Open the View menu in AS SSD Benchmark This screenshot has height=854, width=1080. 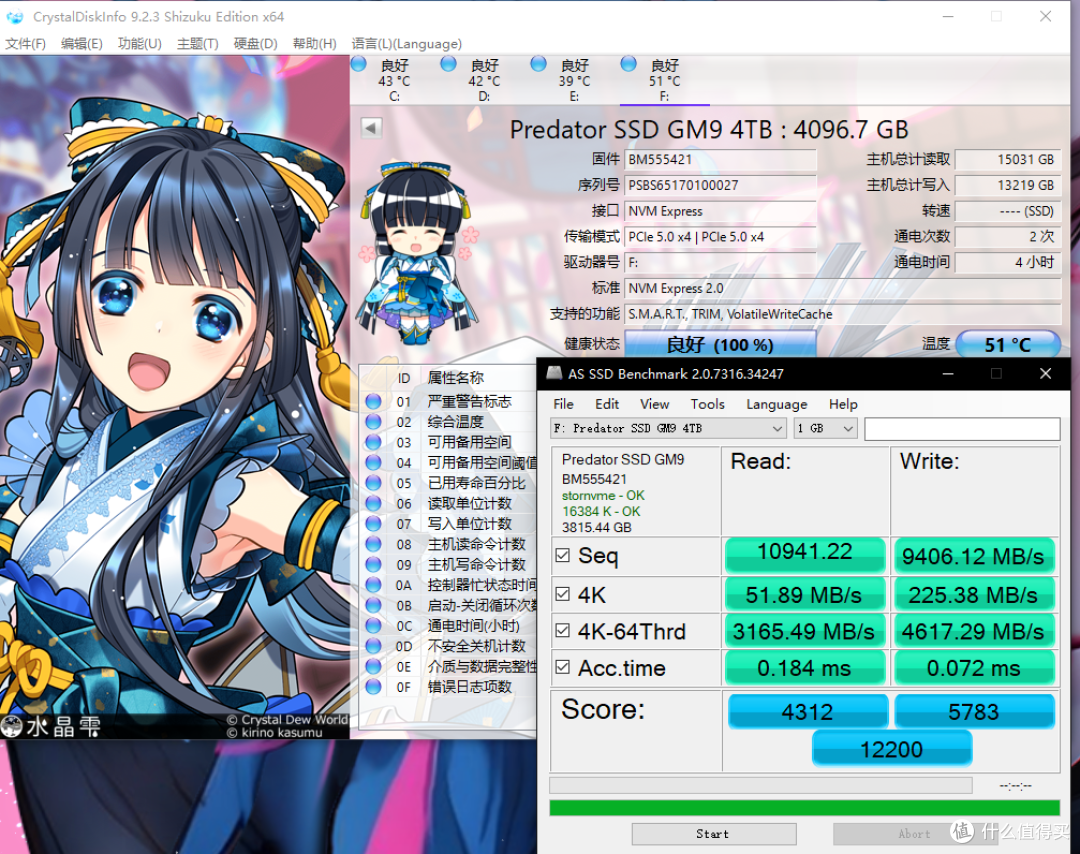click(x=654, y=404)
